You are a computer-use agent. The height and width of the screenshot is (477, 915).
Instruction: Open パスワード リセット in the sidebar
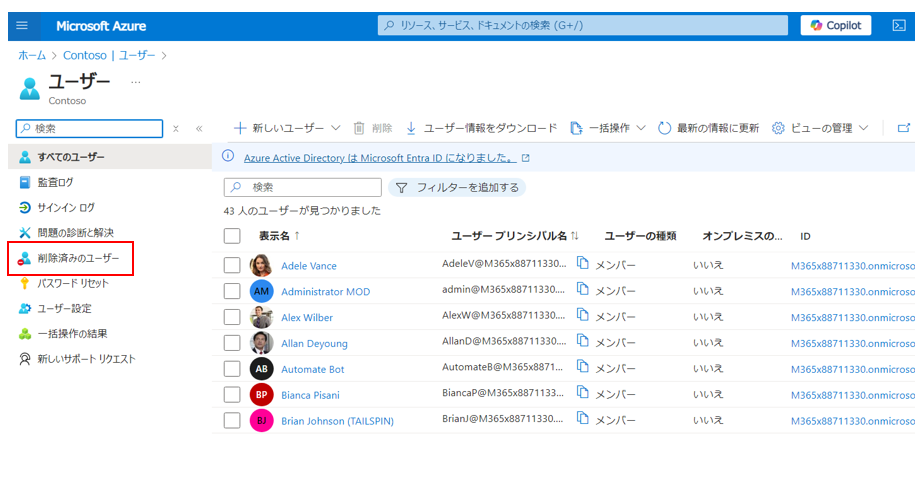tap(64, 283)
